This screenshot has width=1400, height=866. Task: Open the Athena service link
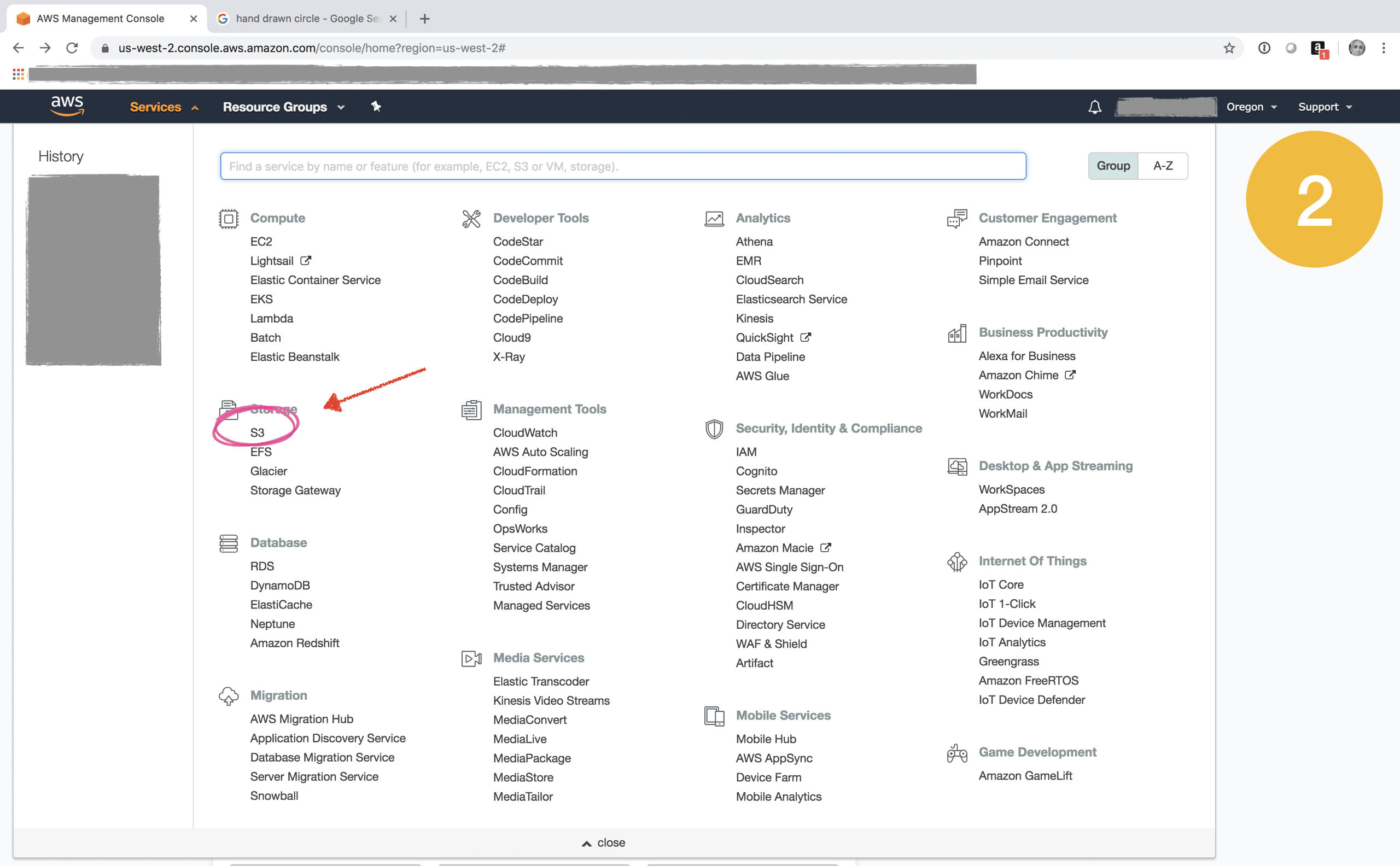tap(754, 242)
